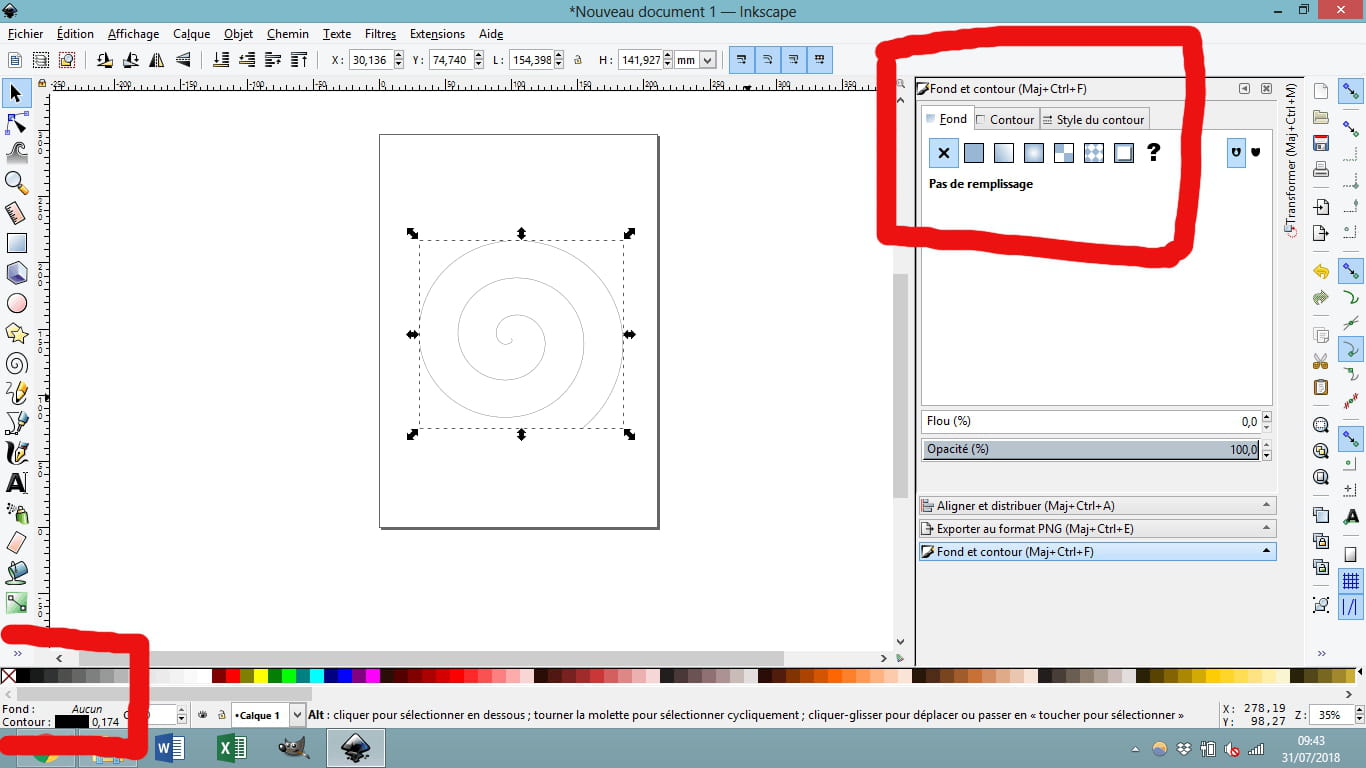Click the yellow Undo arrow
The image size is (1366, 768).
(x=1321, y=272)
